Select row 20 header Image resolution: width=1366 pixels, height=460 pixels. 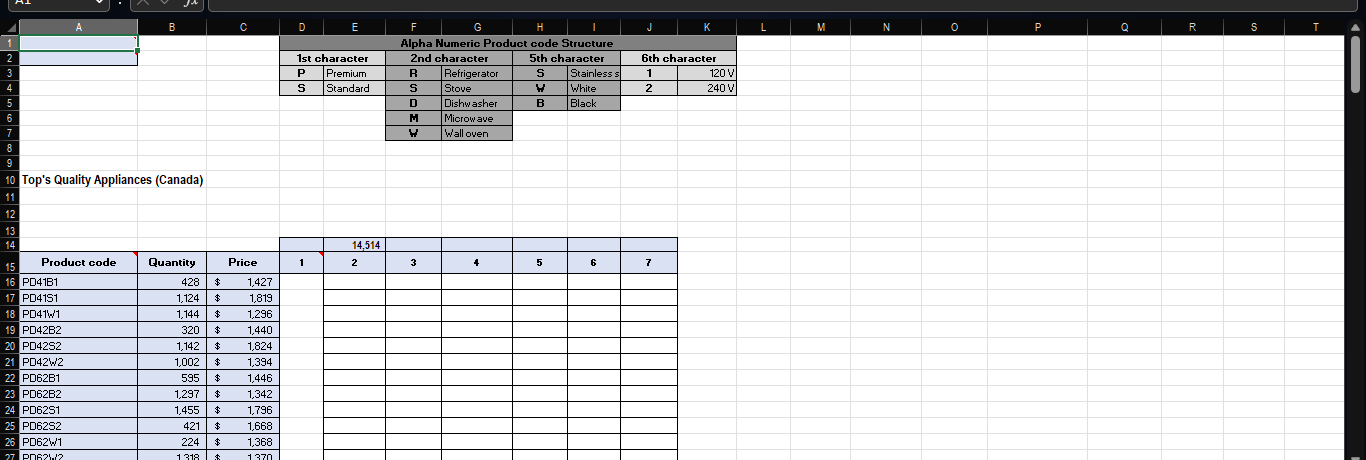[9, 345]
